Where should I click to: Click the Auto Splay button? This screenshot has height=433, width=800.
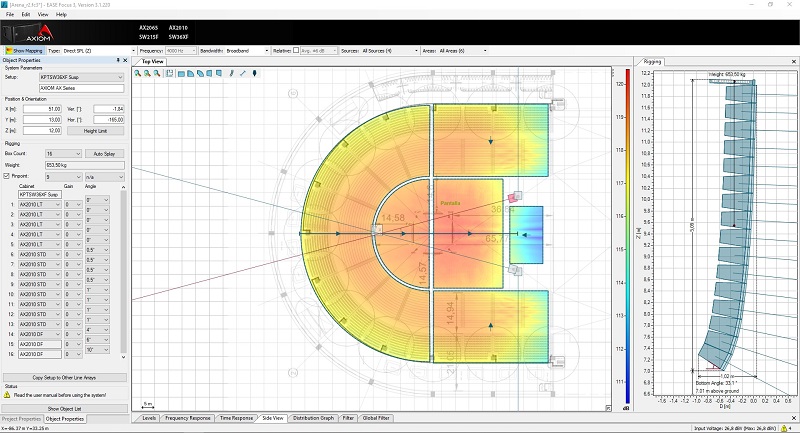(104, 154)
